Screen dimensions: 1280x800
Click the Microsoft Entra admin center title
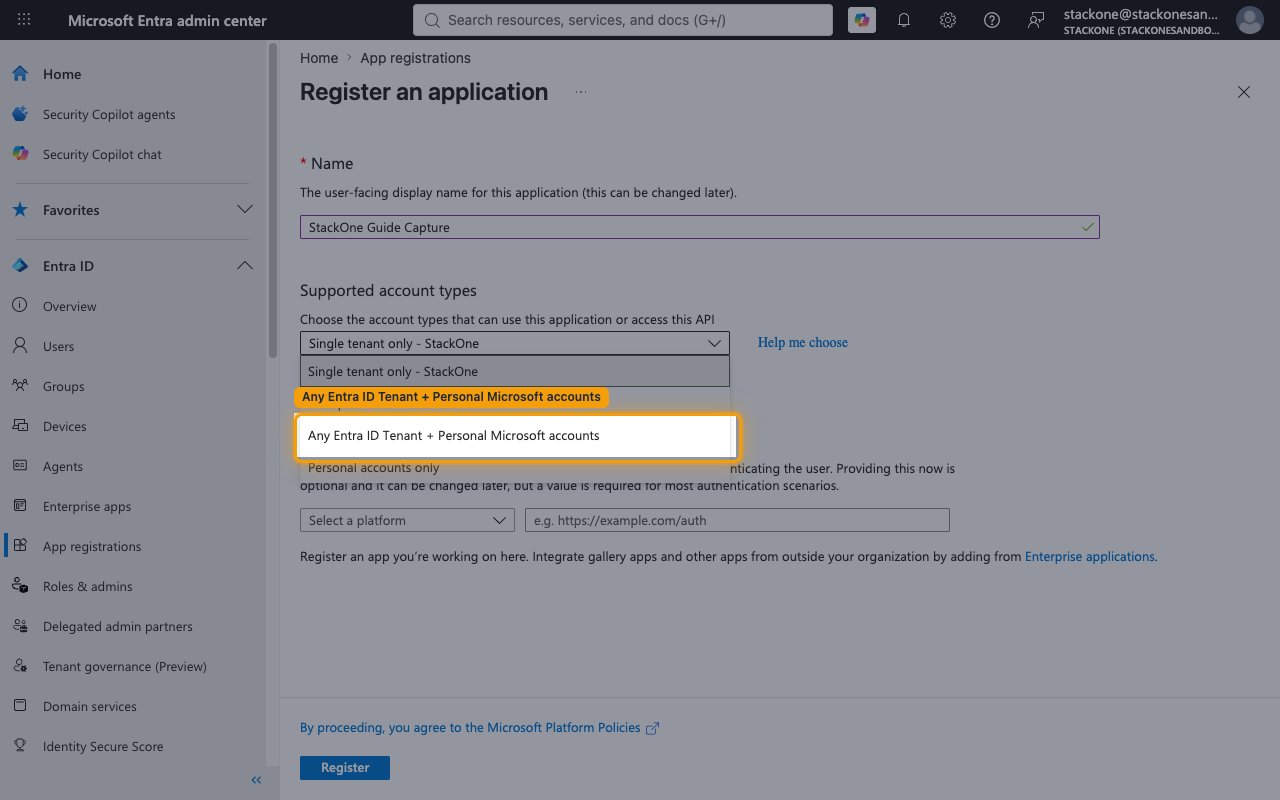[x=167, y=20]
